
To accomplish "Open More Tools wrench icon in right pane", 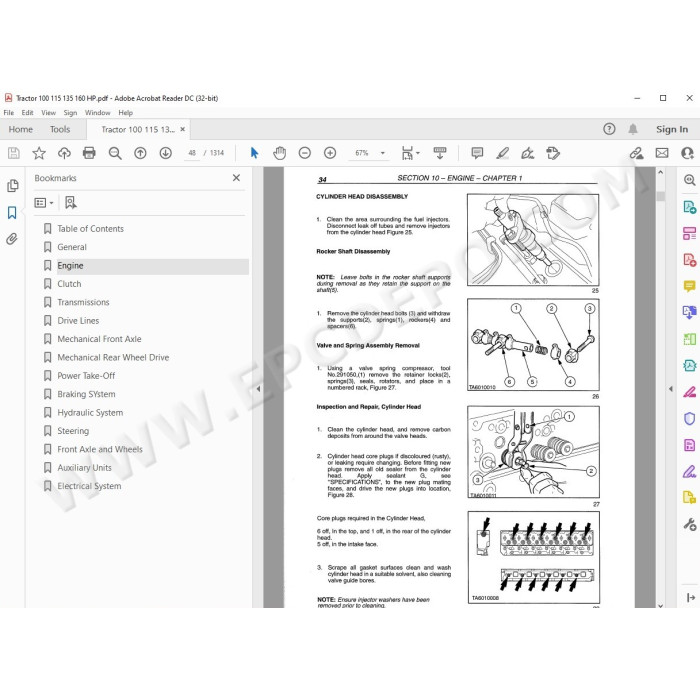I will pyautogui.click(x=690, y=524).
